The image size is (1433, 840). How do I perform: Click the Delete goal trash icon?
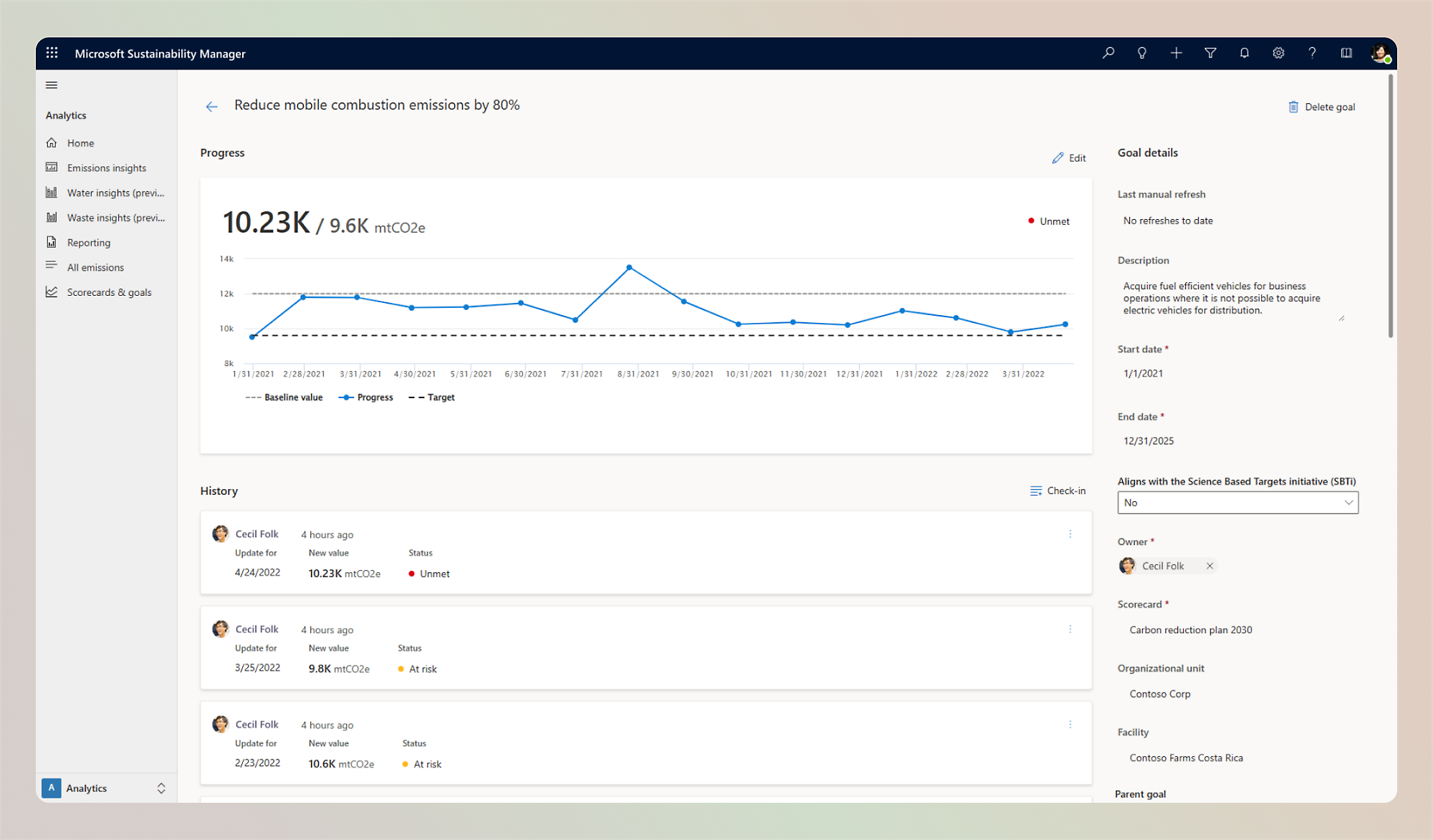point(1294,106)
